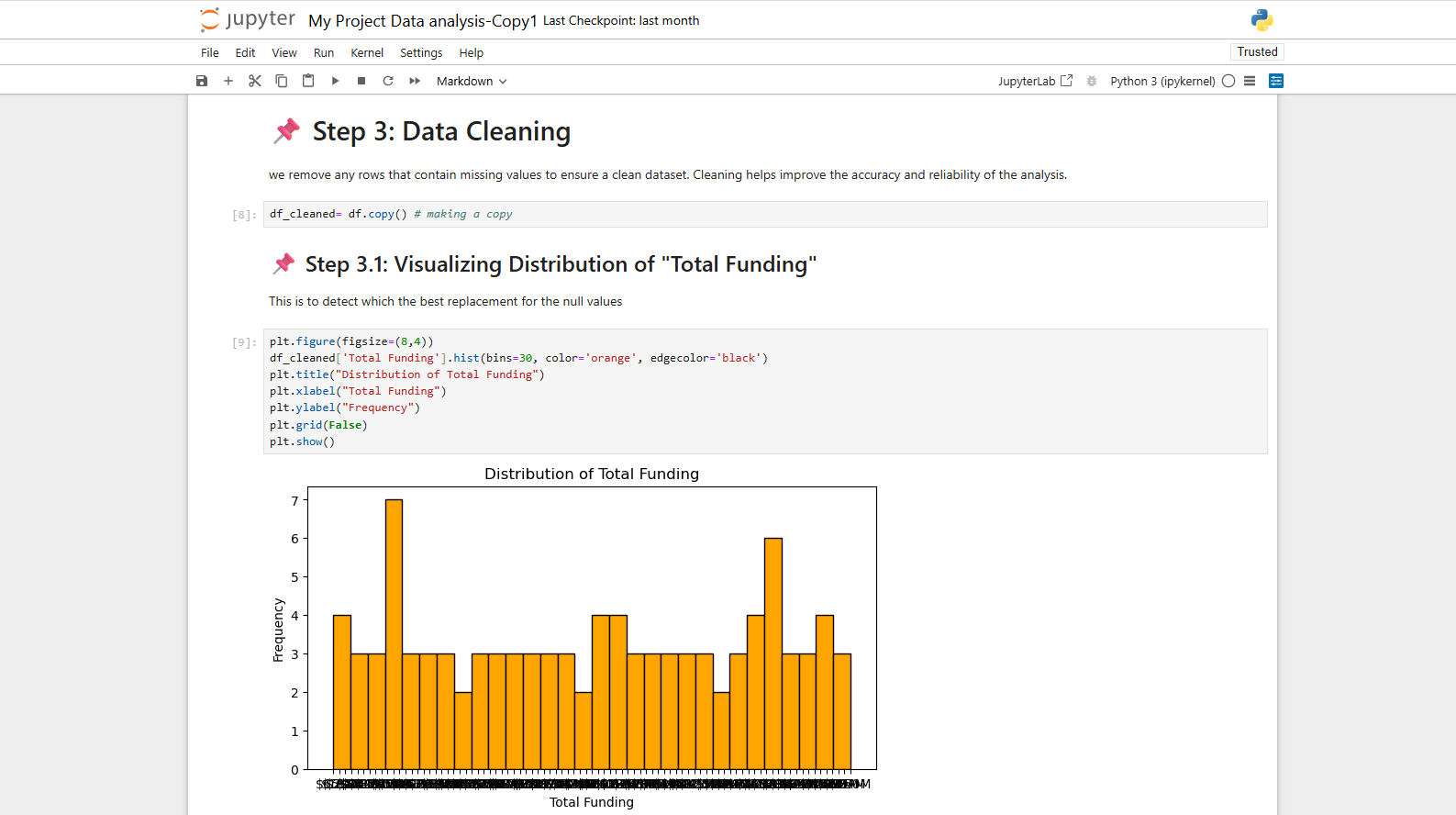
Task: Click the kernel status circle indicator
Action: point(1228,81)
